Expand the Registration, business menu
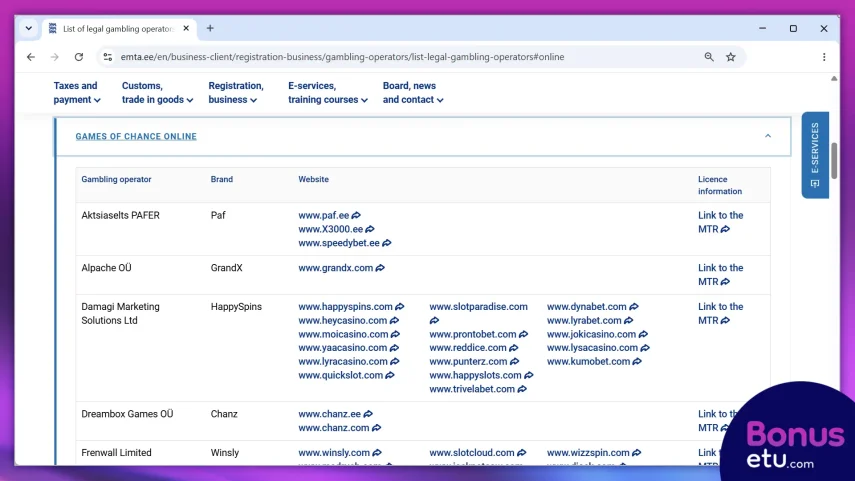 tap(236, 93)
